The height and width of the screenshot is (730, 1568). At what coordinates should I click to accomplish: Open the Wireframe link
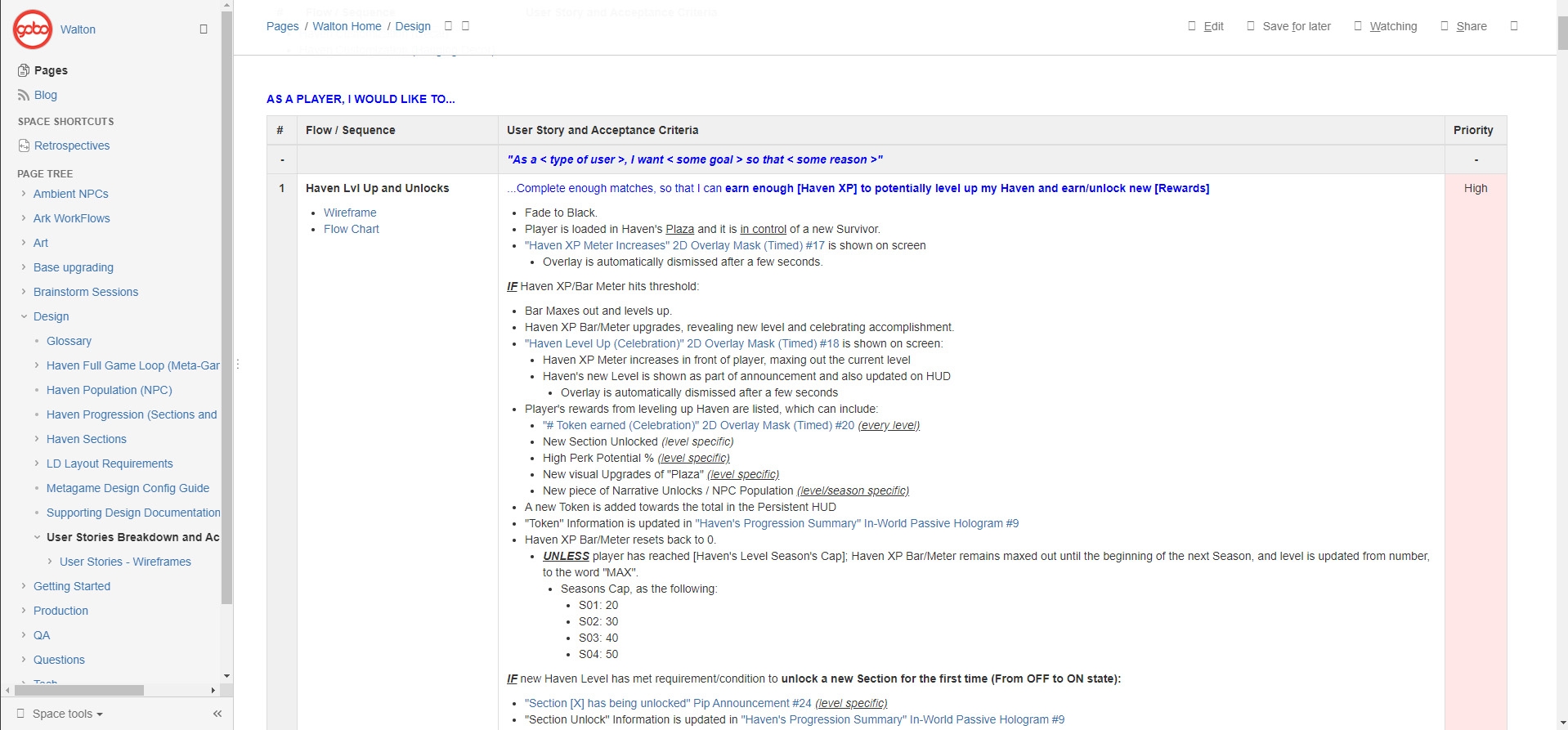pyautogui.click(x=350, y=213)
